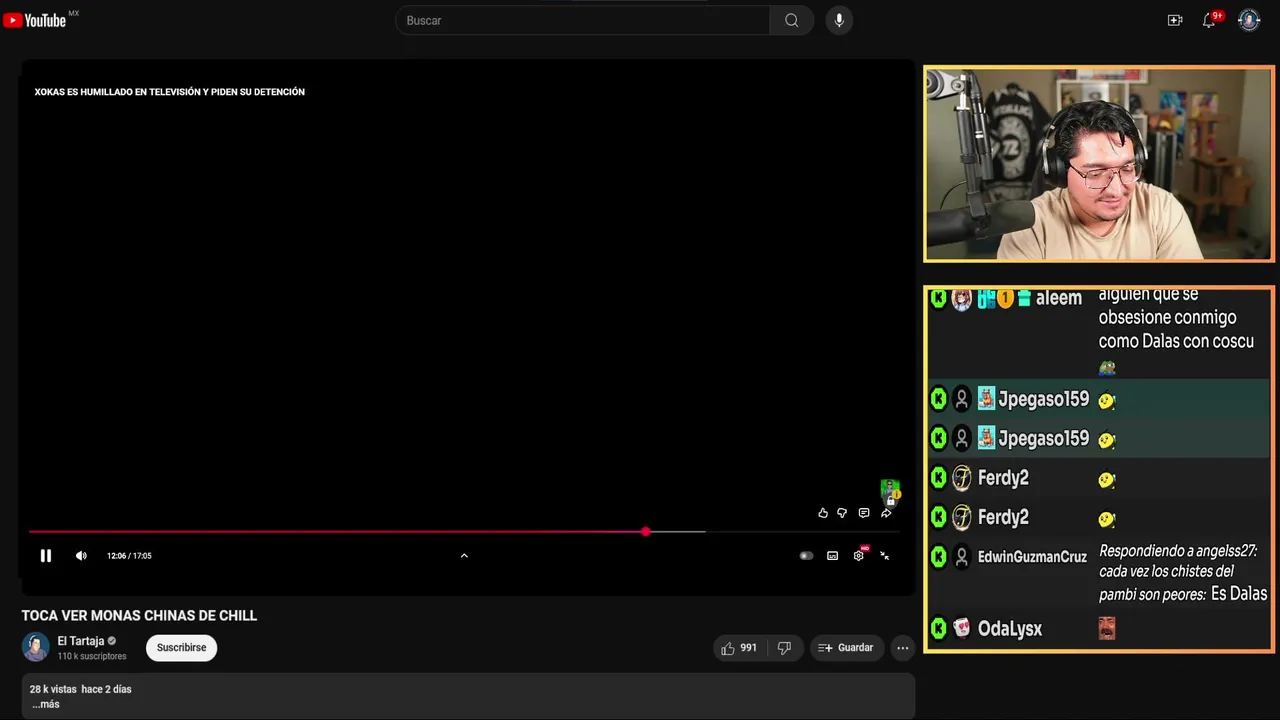Screen dimensions: 1280x720
Task: Mute the video with the speaker icon
Action: [81, 556]
